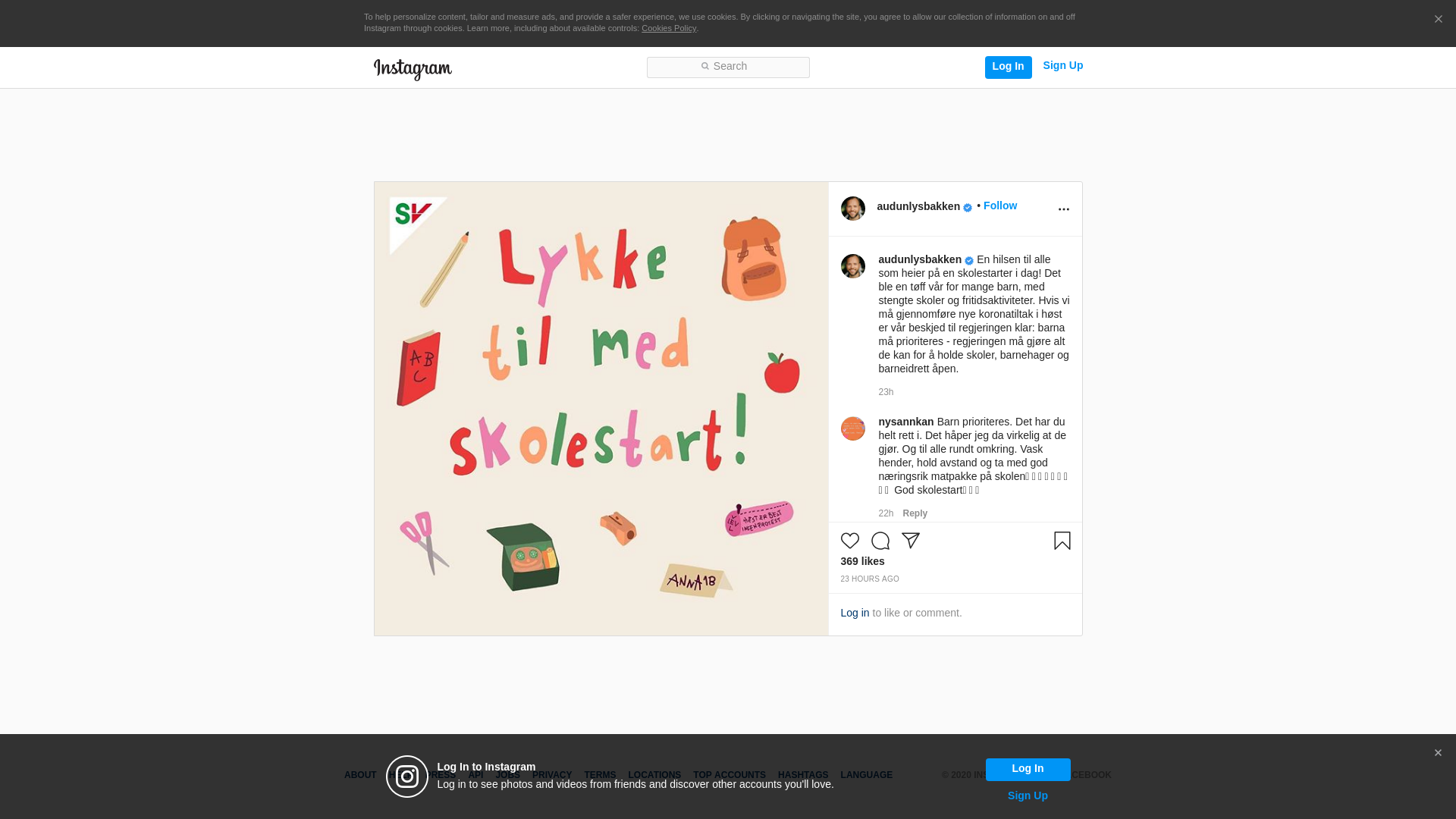The height and width of the screenshot is (819, 1456).
Task: Share post via paper plane icon
Action: pos(910,541)
